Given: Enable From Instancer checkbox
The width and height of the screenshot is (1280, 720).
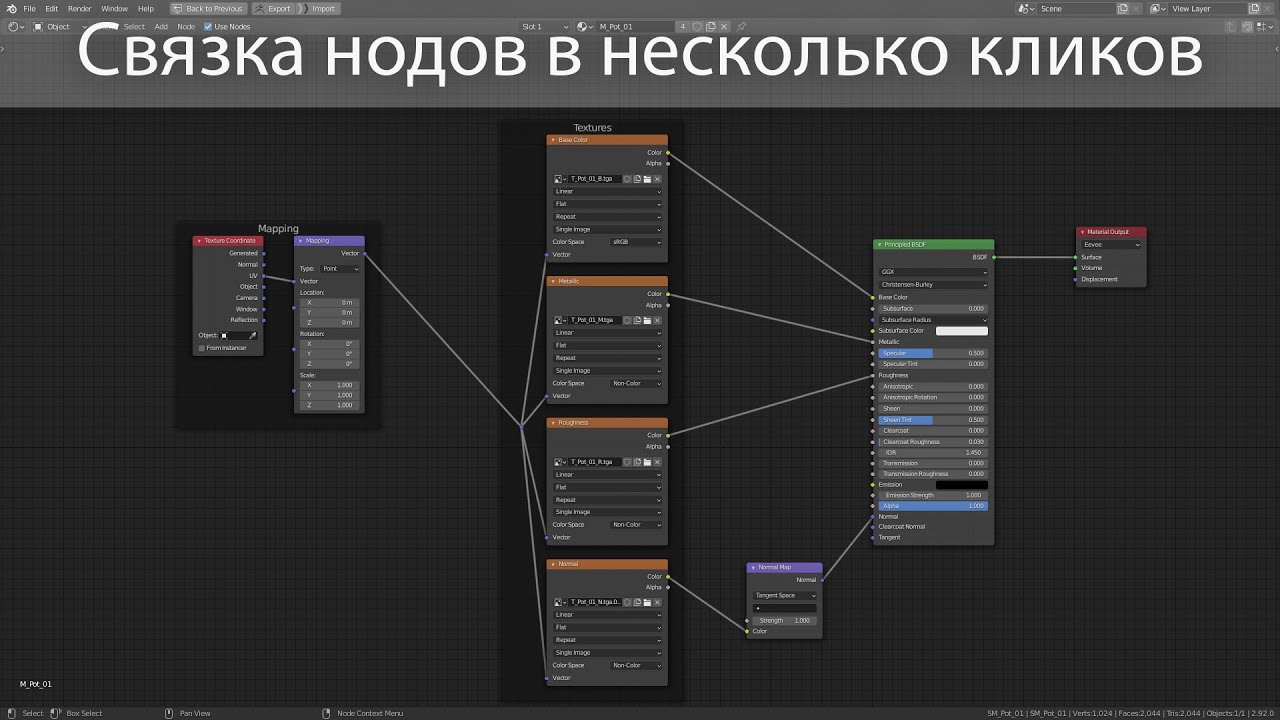Looking at the screenshot, I should click(202, 348).
